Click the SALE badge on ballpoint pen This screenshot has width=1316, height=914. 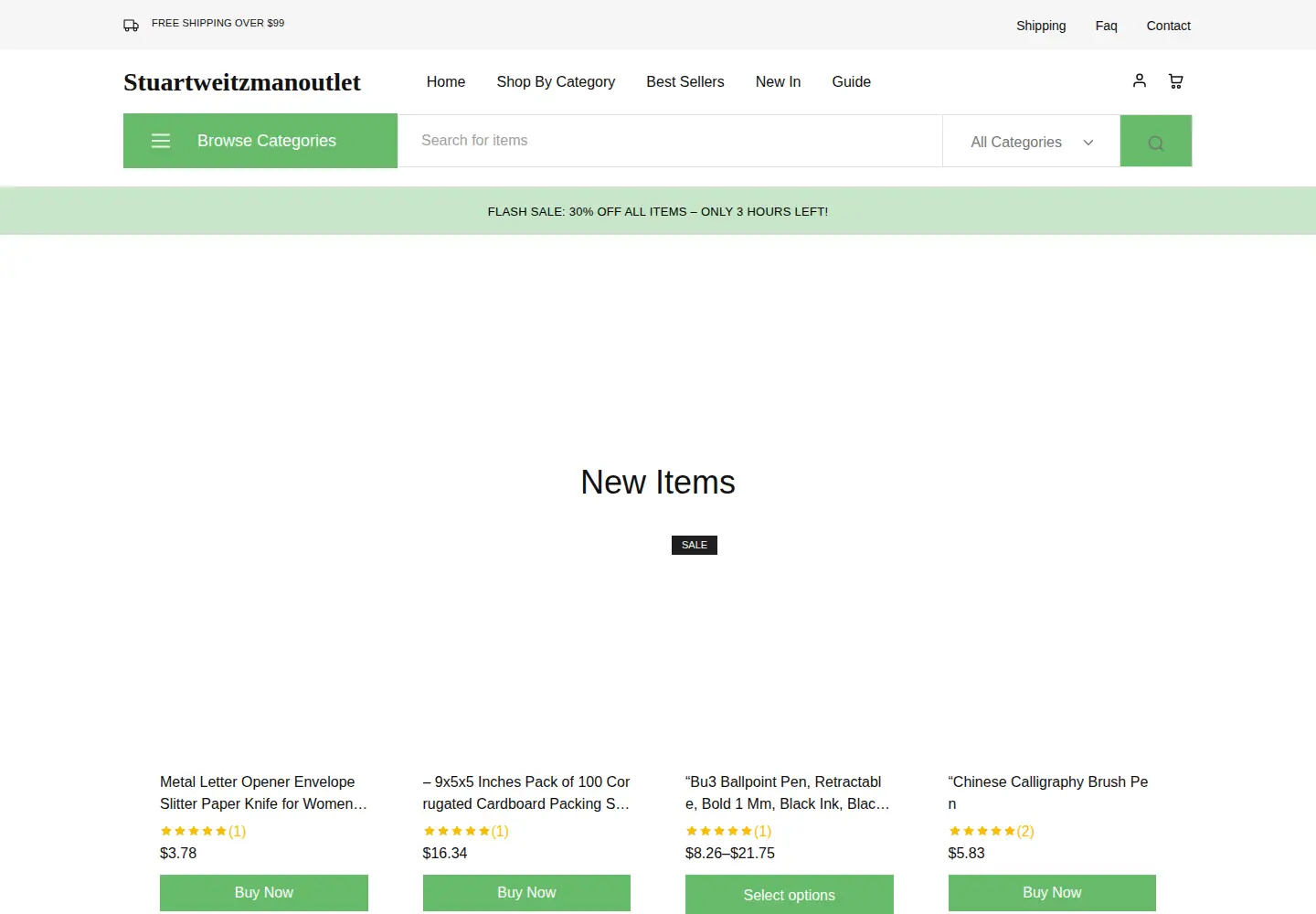pos(695,545)
